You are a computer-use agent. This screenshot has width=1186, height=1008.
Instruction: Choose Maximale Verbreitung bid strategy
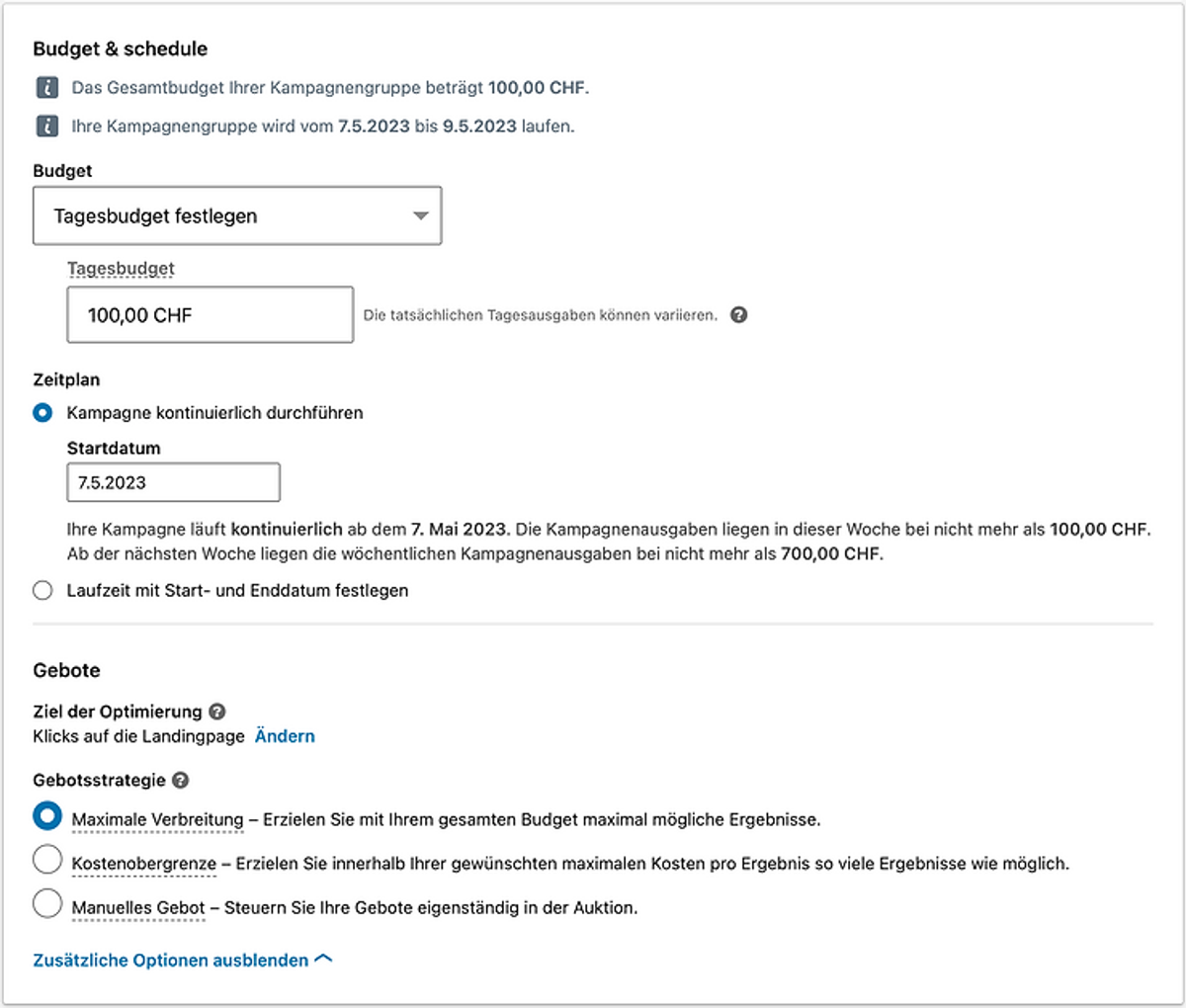(x=46, y=816)
